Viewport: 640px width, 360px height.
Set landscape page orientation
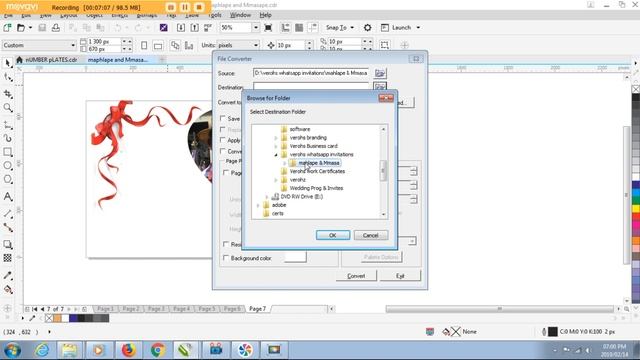point(158,45)
